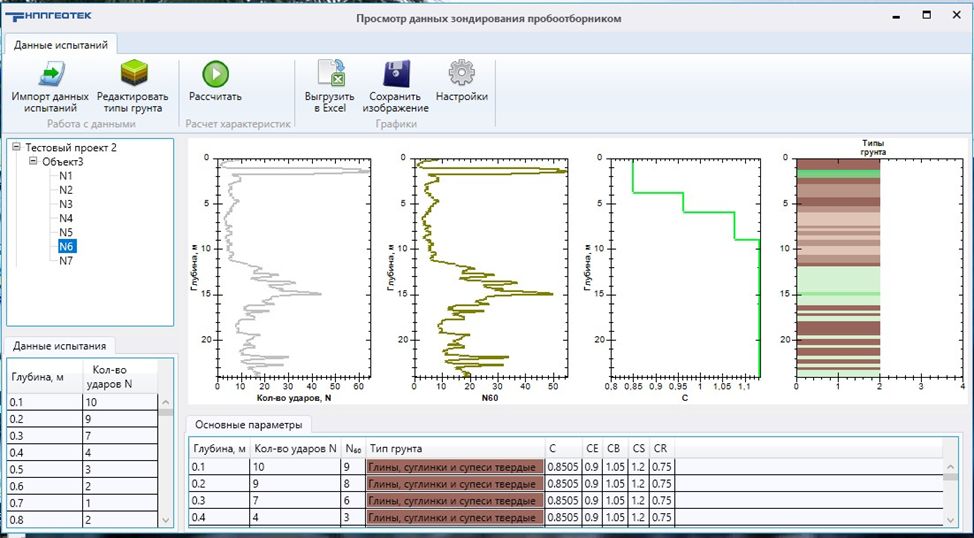Select borehole N1 in the tree

[x=66, y=175]
